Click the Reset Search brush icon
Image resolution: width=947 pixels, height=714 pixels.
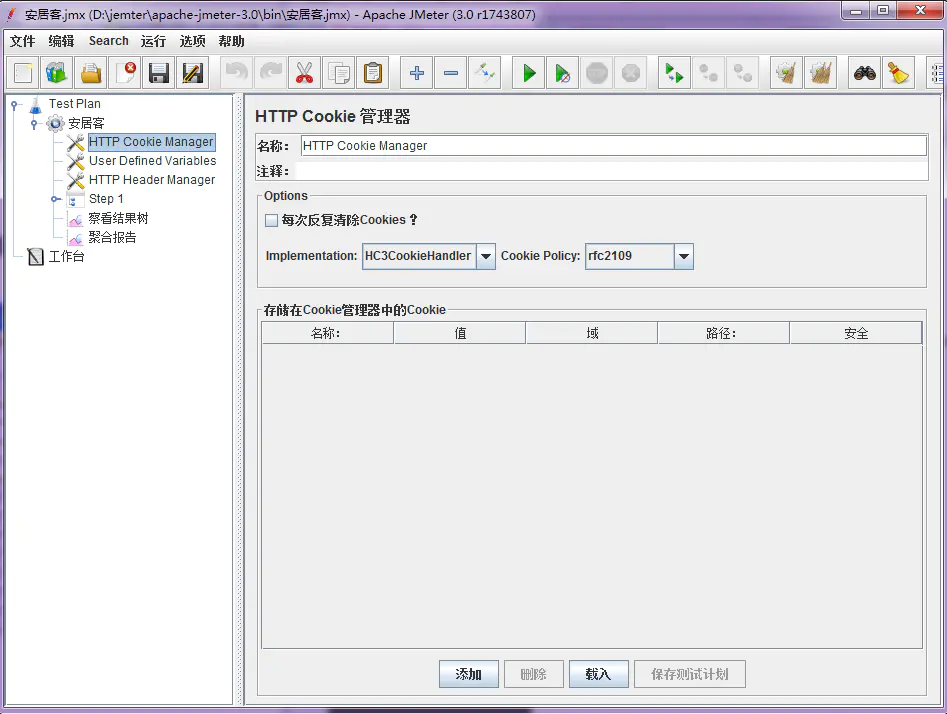898,73
